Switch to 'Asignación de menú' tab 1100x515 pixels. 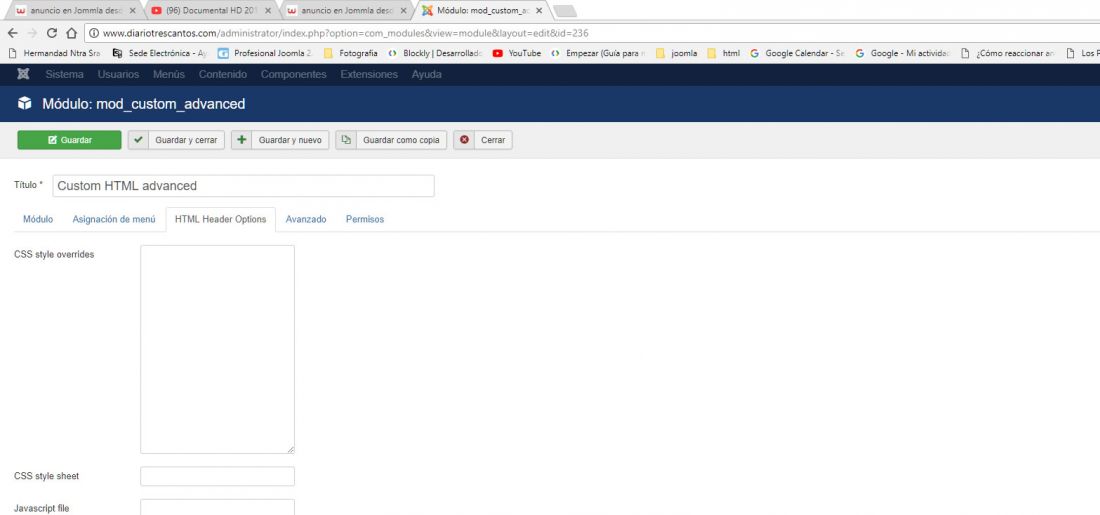pos(114,220)
